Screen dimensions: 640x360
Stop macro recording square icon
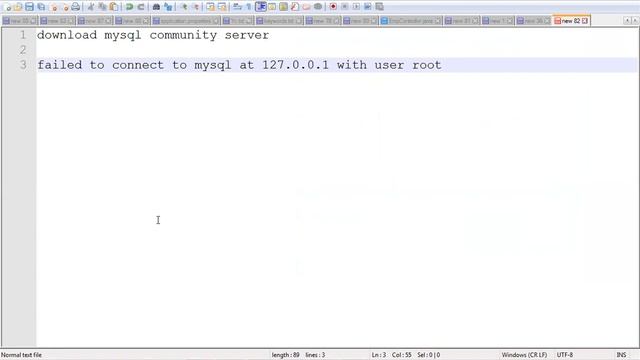point(344,7)
